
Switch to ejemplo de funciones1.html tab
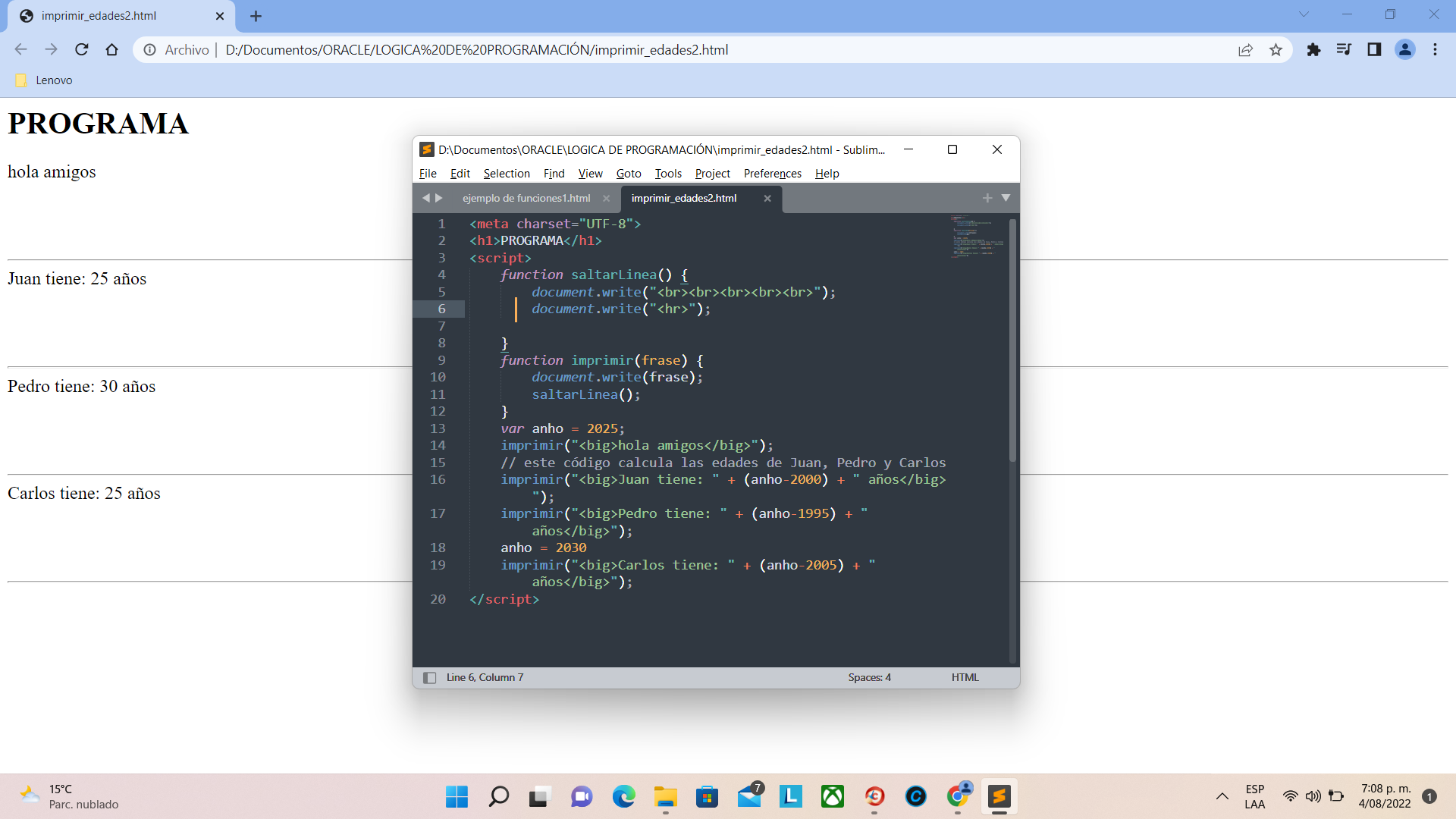526,198
